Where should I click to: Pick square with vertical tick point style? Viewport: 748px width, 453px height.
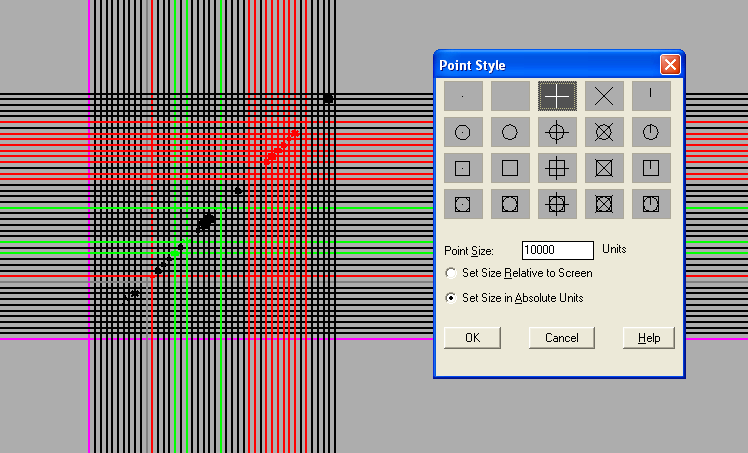point(651,168)
